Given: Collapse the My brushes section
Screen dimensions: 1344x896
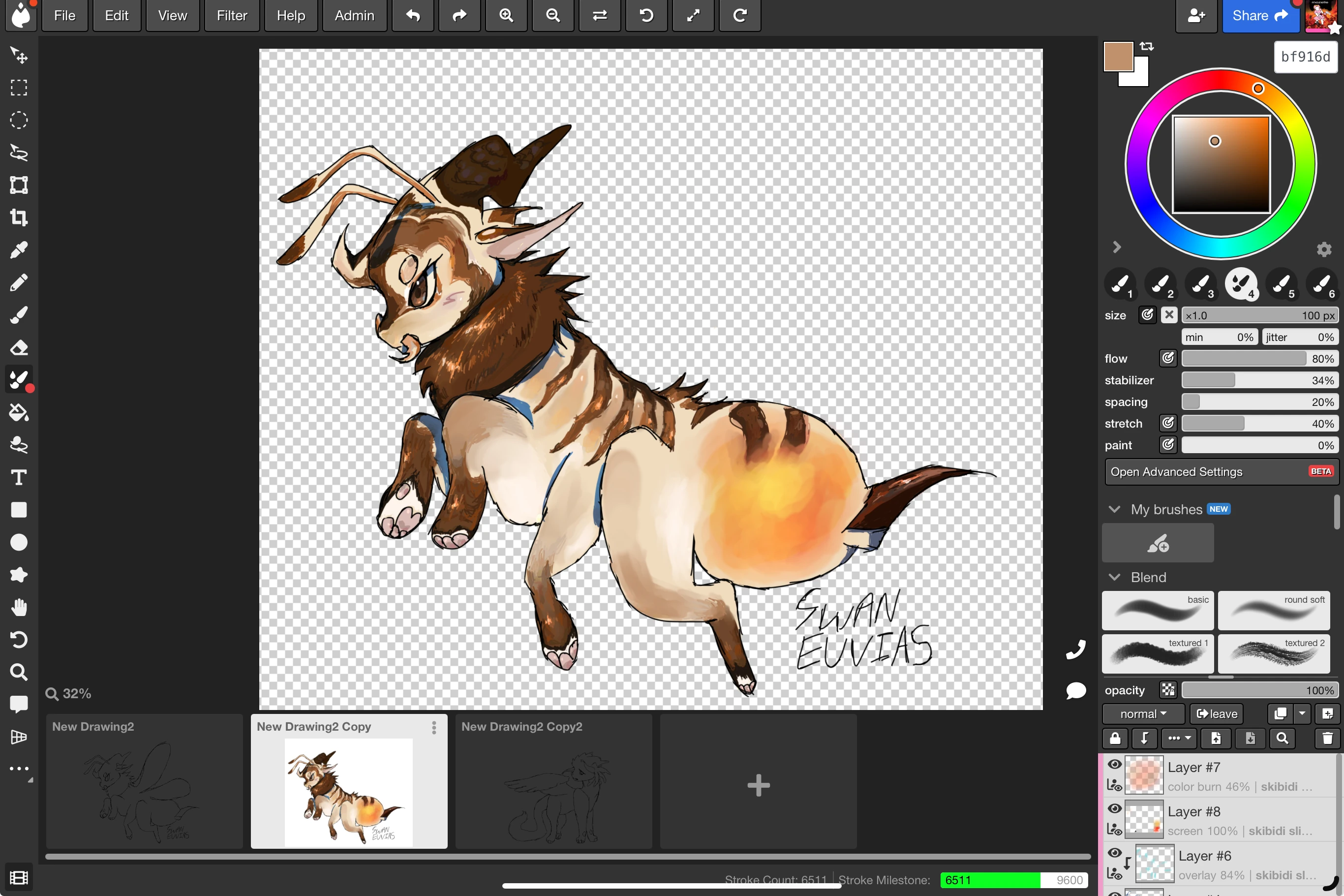Looking at the screenshot, I should pos(1114,509).
